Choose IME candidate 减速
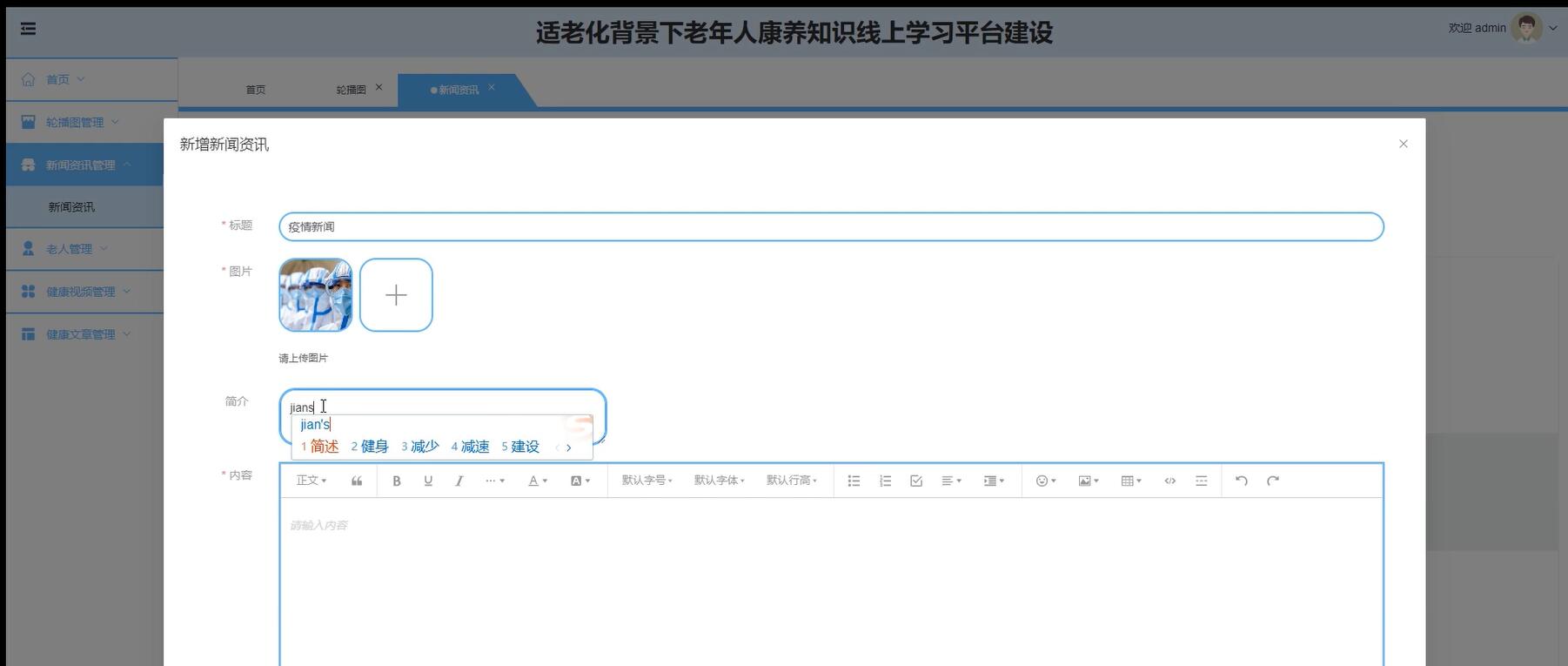This screenshot has width=1568, height=666. 471,447
